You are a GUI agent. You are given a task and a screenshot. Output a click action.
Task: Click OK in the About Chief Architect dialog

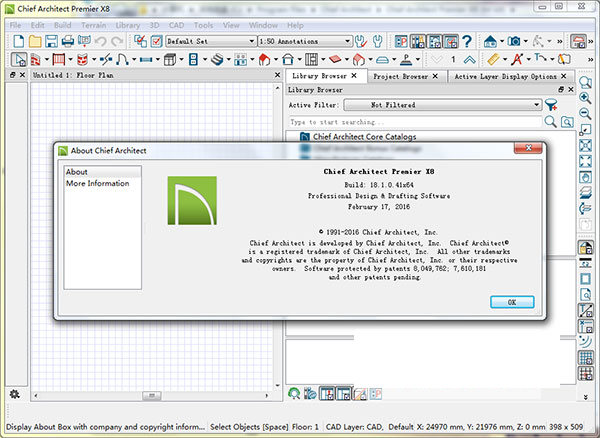point(512,302)
